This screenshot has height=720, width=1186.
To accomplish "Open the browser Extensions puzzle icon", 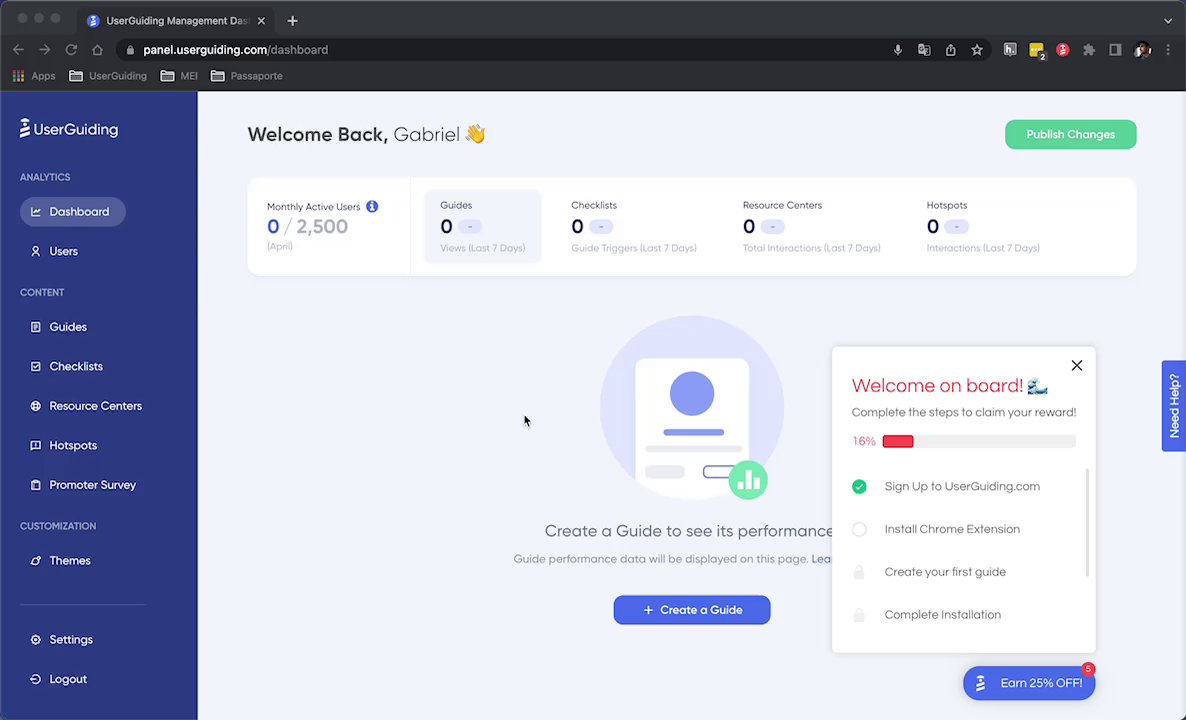I will click(1089, 50).
